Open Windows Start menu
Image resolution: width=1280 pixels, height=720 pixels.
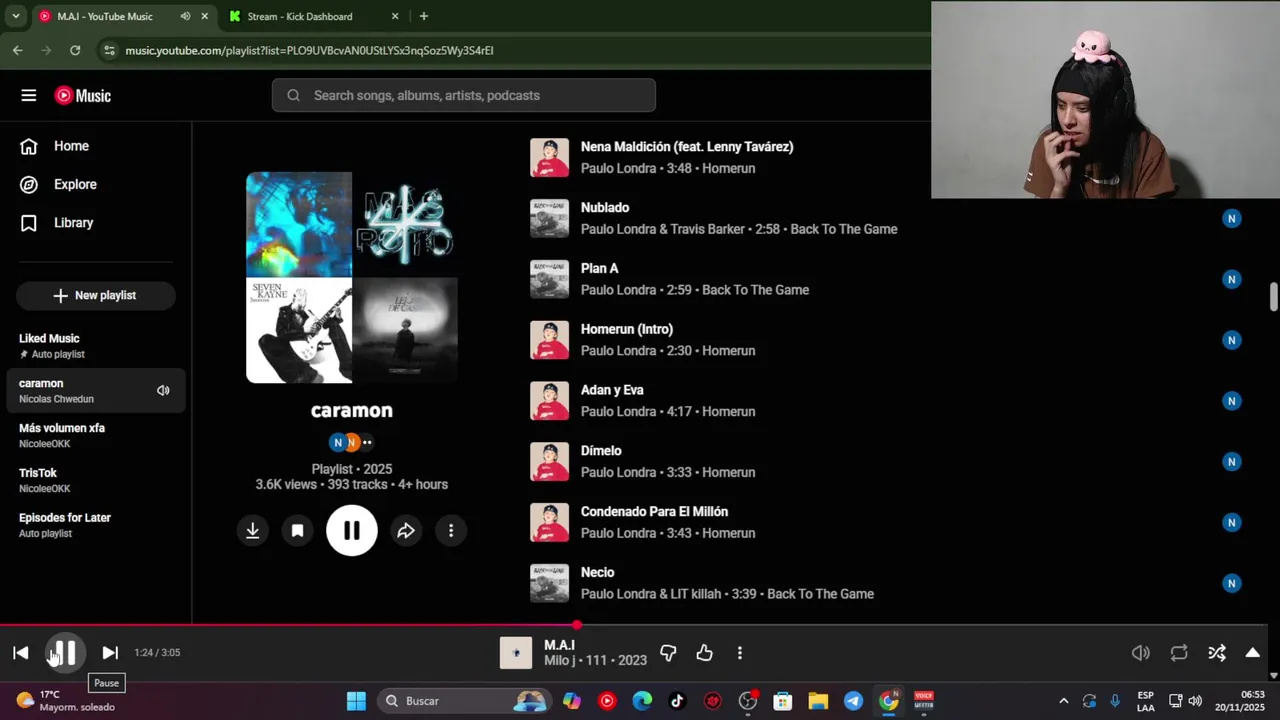356,701
